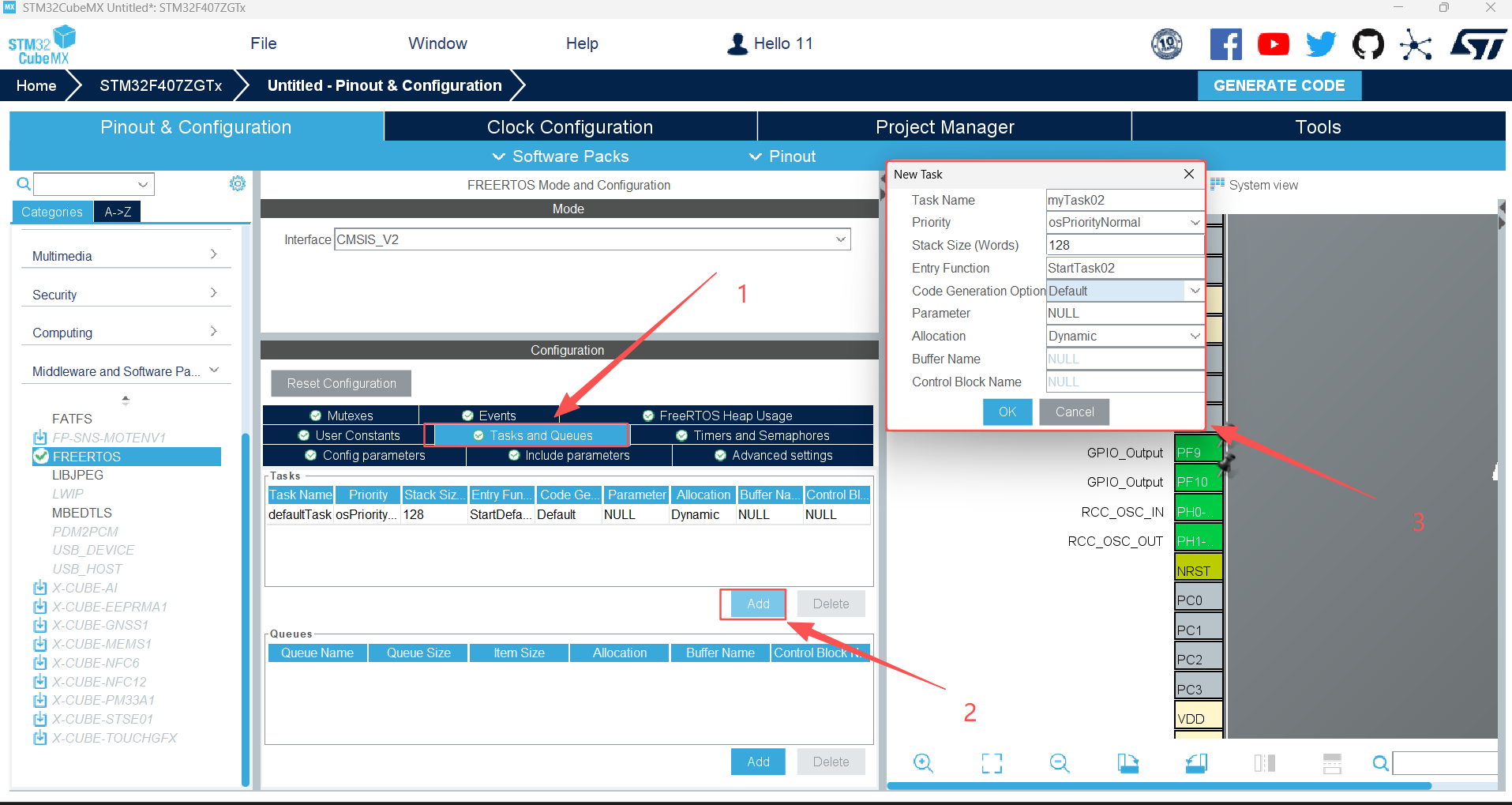Image resolution: width=1512 pixels, height=805 pixels.
Task: Switch to the Clock Configuration tab
Action: (x=570, y=126)
